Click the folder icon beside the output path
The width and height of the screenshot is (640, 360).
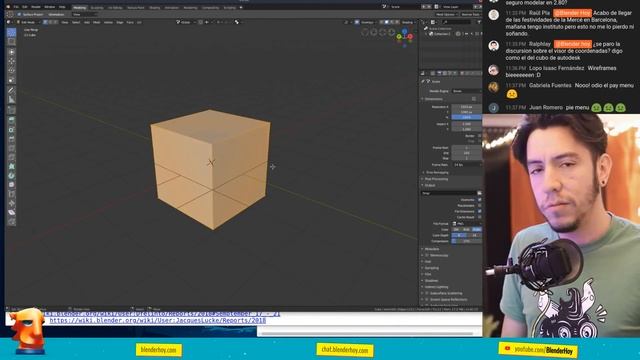pos(479,193)
